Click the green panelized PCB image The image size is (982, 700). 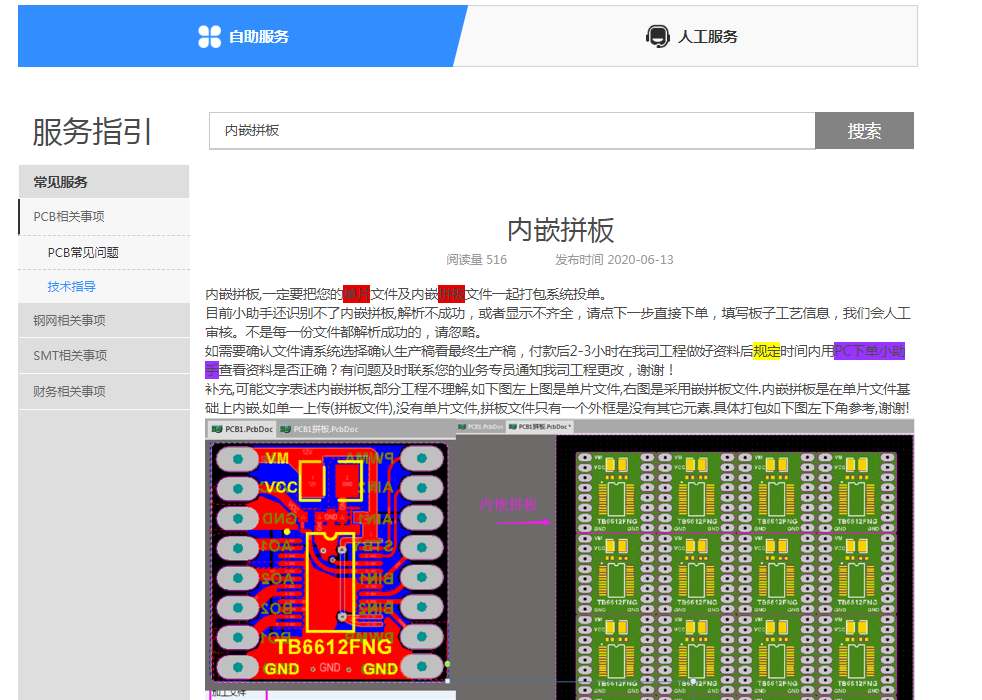coord(736,570)
